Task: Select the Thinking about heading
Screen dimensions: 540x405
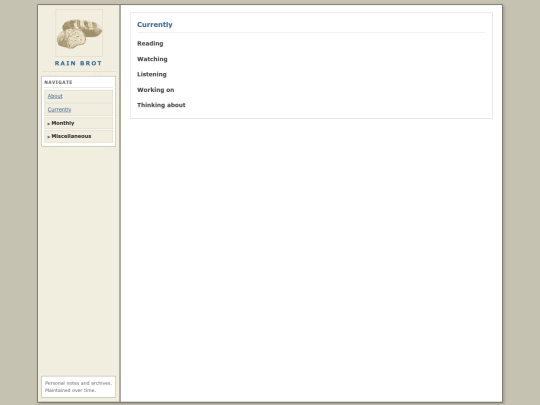Action: (x=161, y=105)
